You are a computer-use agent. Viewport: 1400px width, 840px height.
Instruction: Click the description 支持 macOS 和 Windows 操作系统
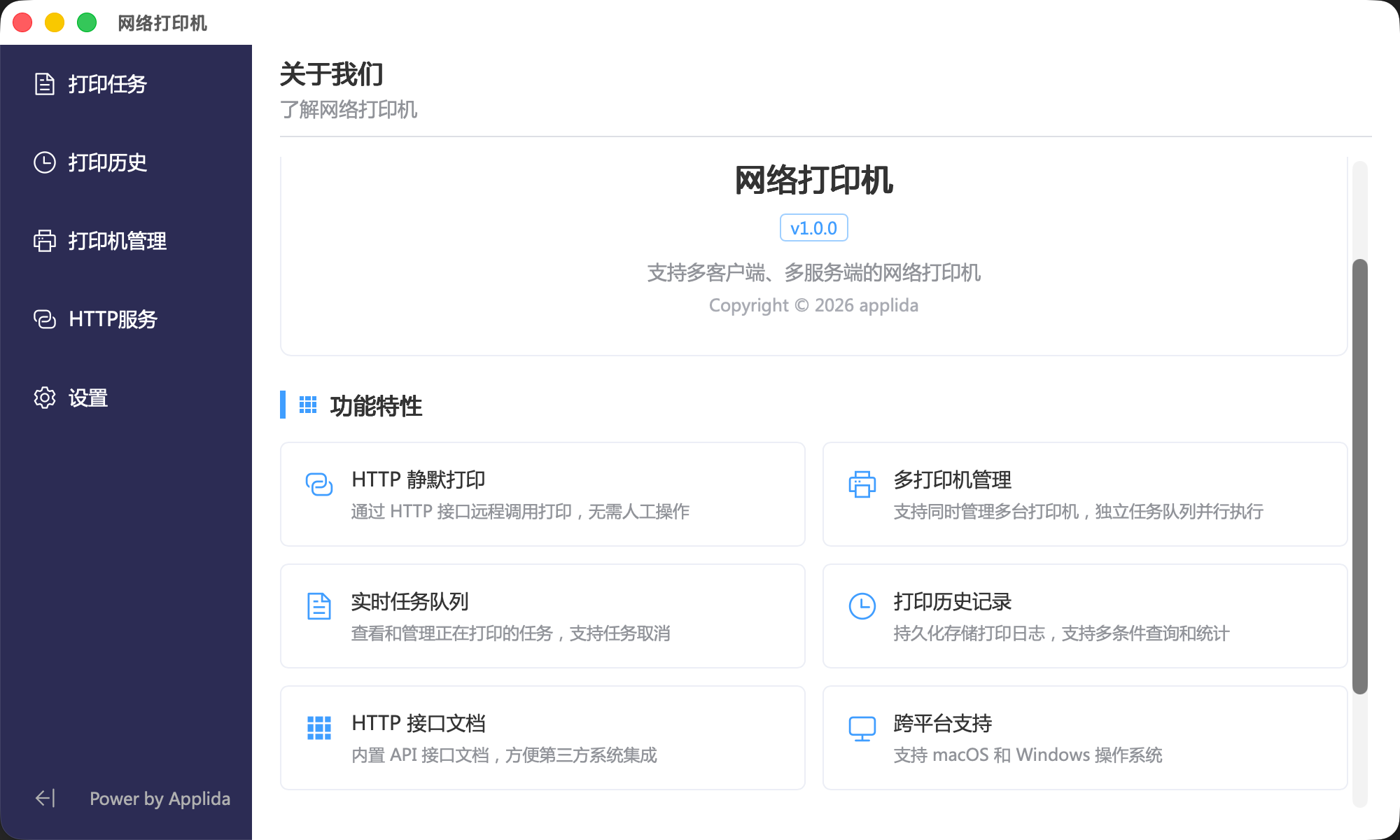[x=1028, y=755]
